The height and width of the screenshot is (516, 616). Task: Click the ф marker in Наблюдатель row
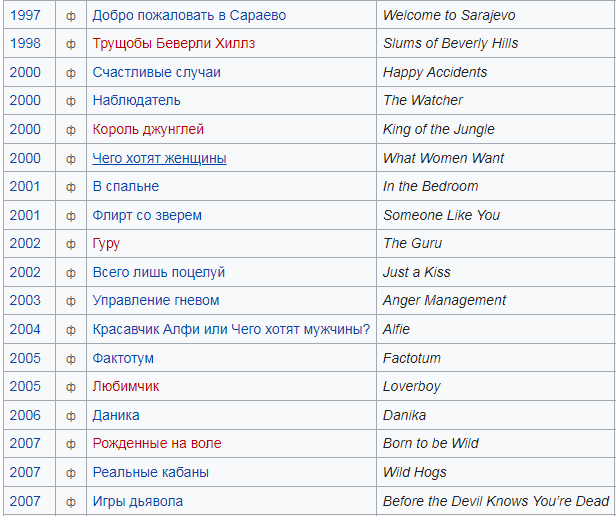tap(71, 101)
